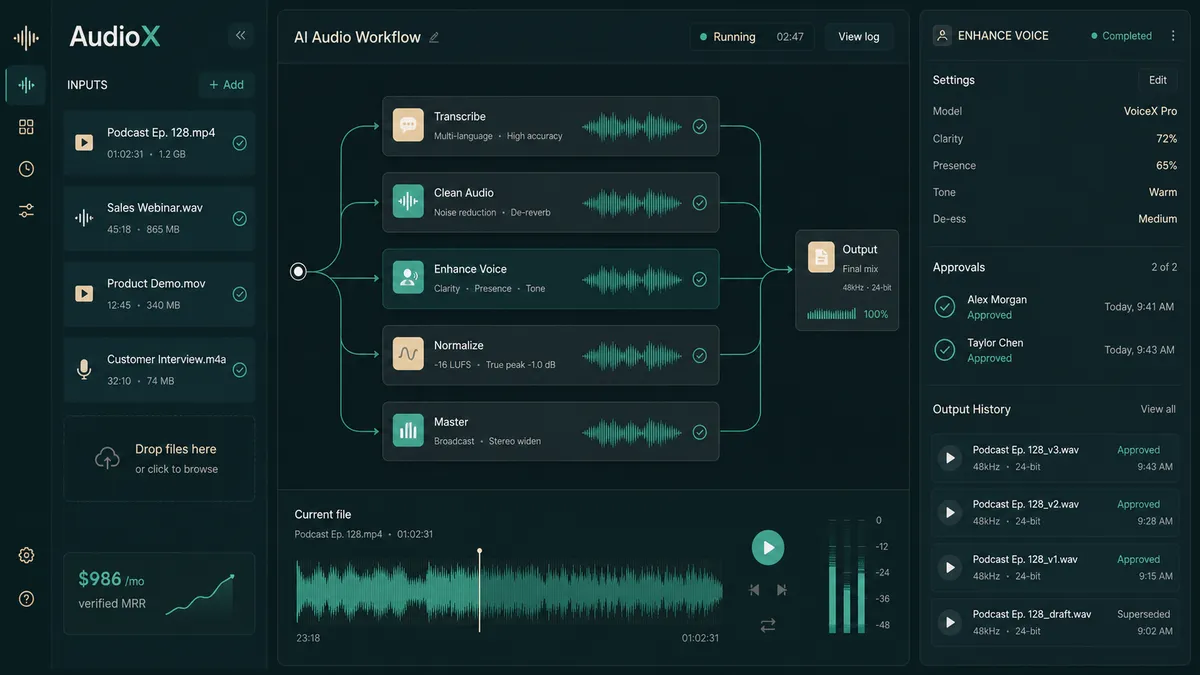The width and height of the screenshot is (1200, 675).
Task: Click the workflow input source node
Action: click(298, 271)
